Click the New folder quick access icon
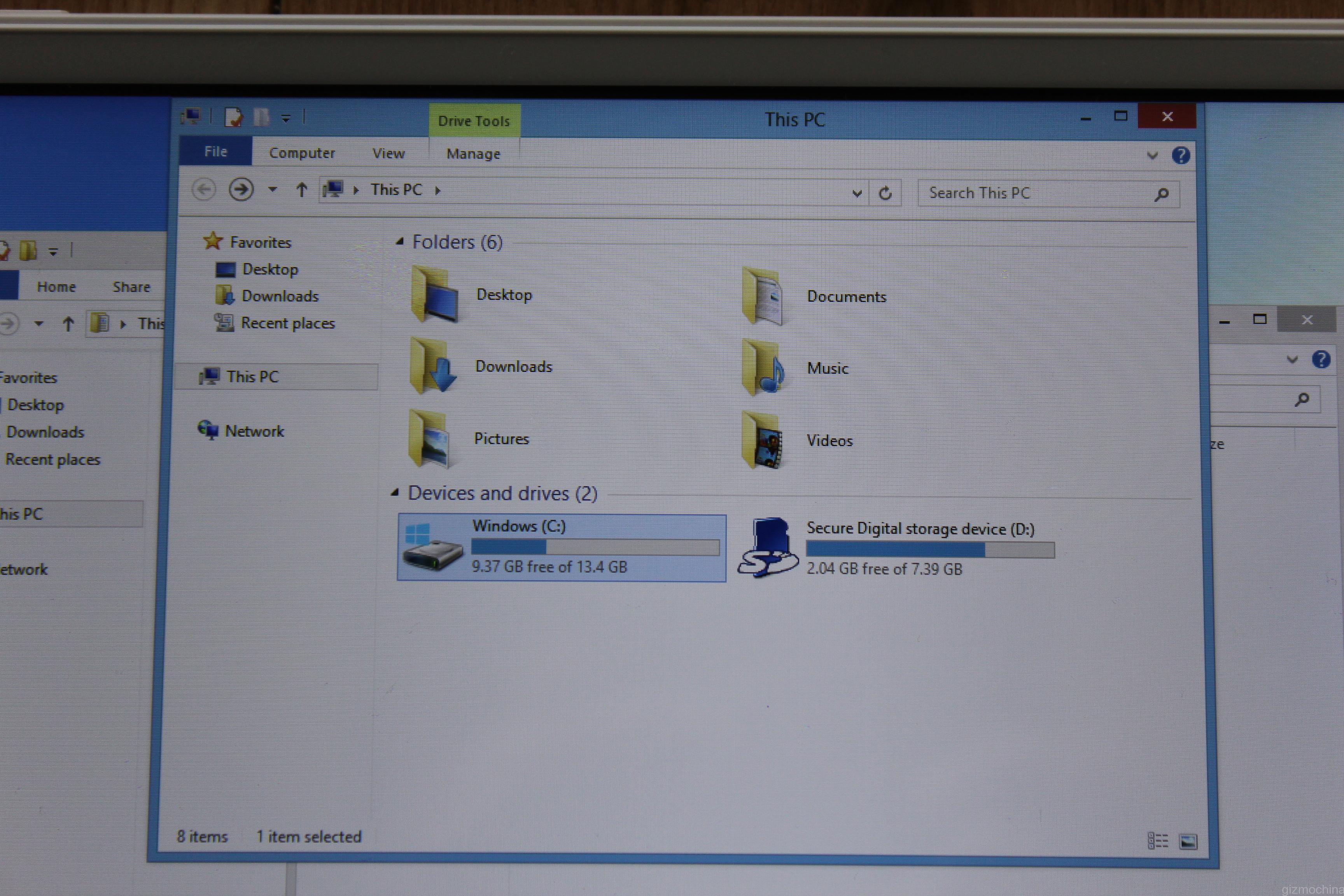Screen dimensions: 1344x896 (x=261, y=117)
